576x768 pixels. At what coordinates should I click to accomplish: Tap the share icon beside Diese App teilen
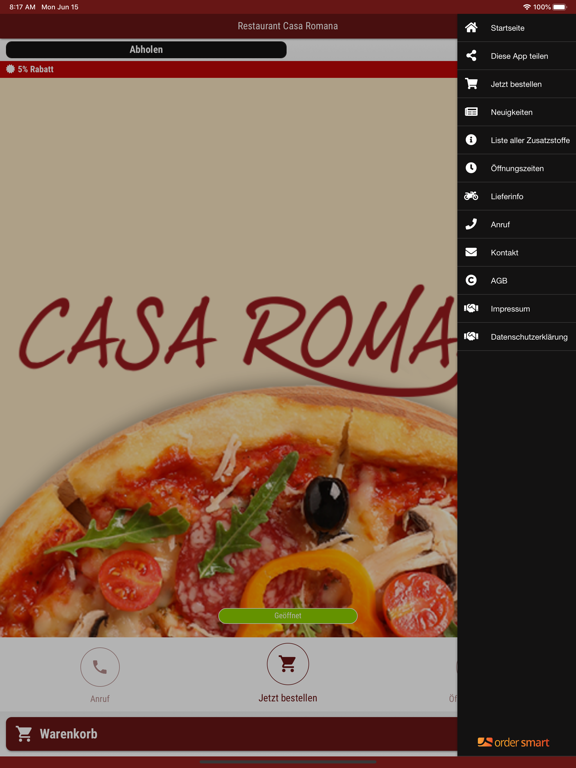coord(471,56)
